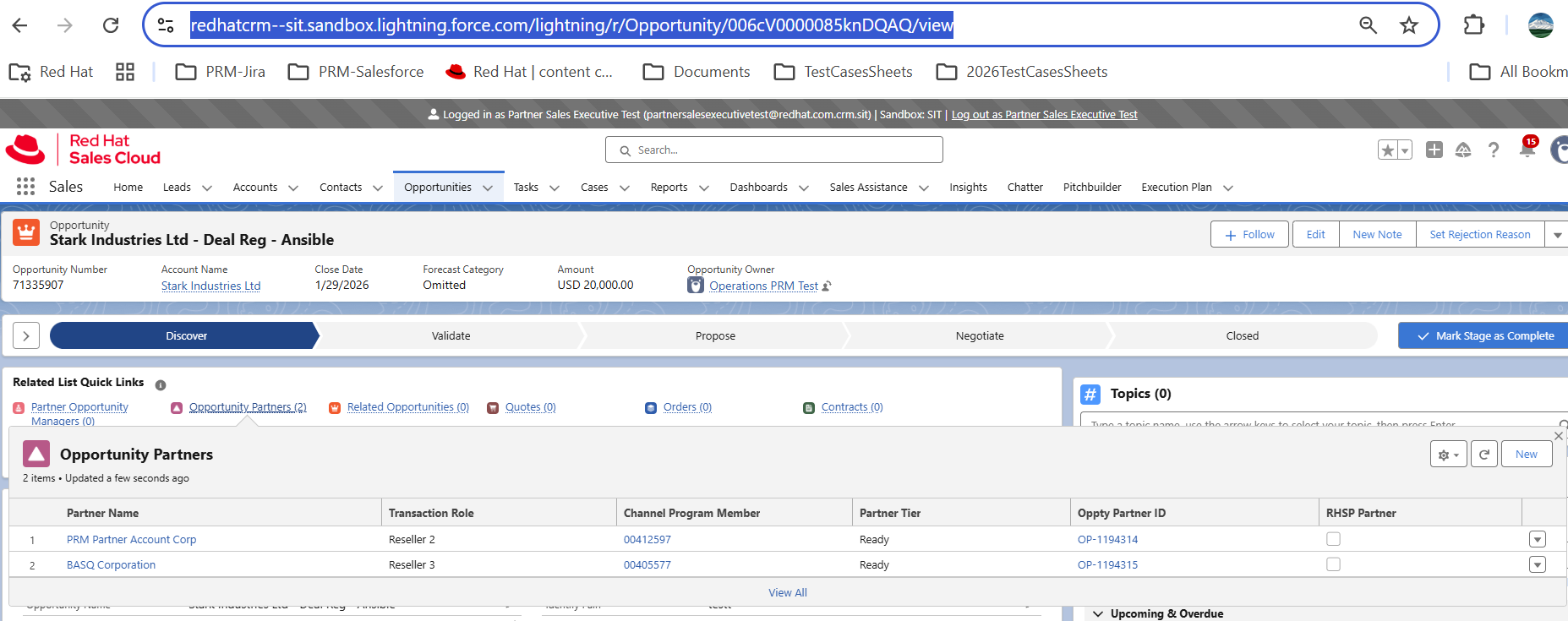Open row actions for PRM Partner Account Corp
This screenshot has width=1568, height=621.
(x=1538, y=539)
